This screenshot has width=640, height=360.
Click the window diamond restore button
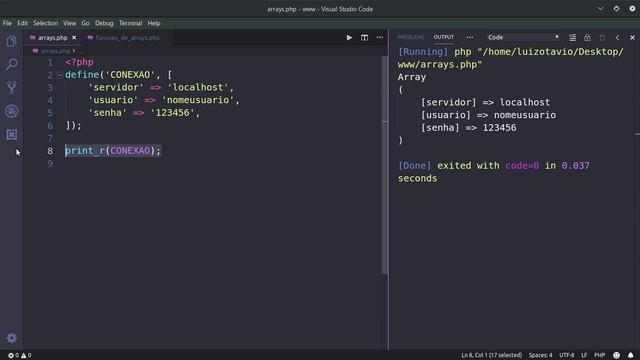click(616, 9)
